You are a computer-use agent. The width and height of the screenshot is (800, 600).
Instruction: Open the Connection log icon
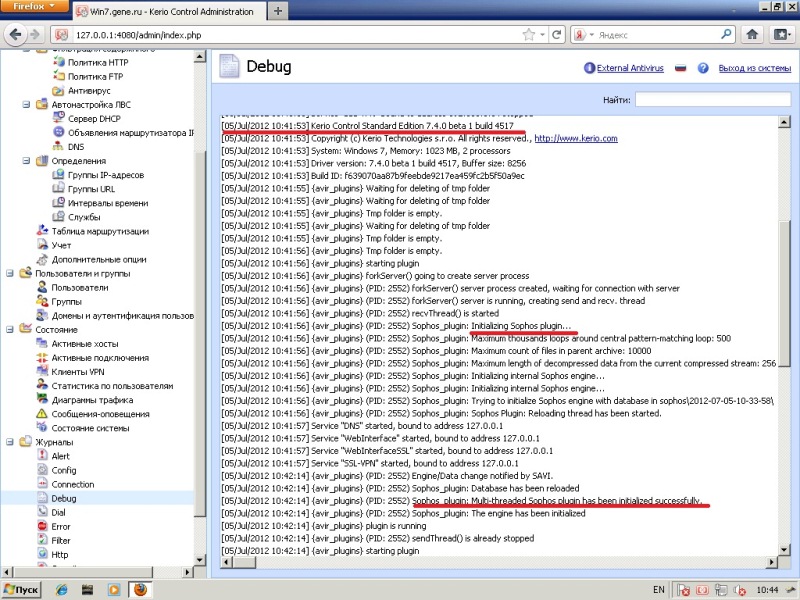(42, 484)
